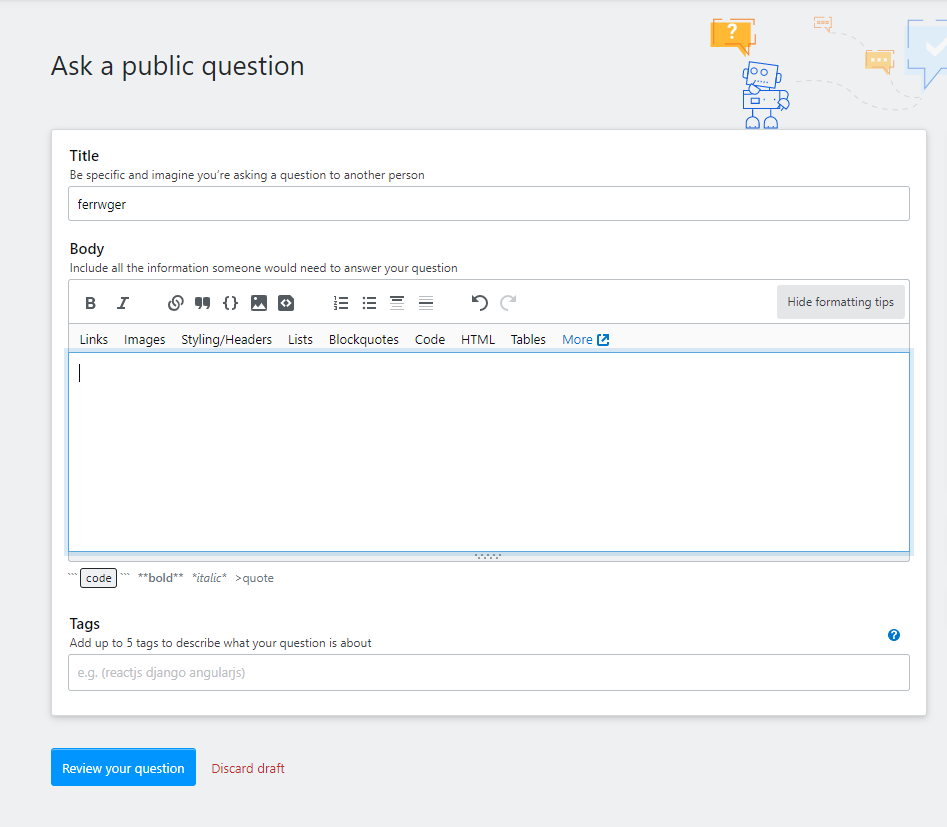The height and width of the screenshot is (827, 947).
Task: Click inside the Body text editor
Action: (x=489, y=452)
